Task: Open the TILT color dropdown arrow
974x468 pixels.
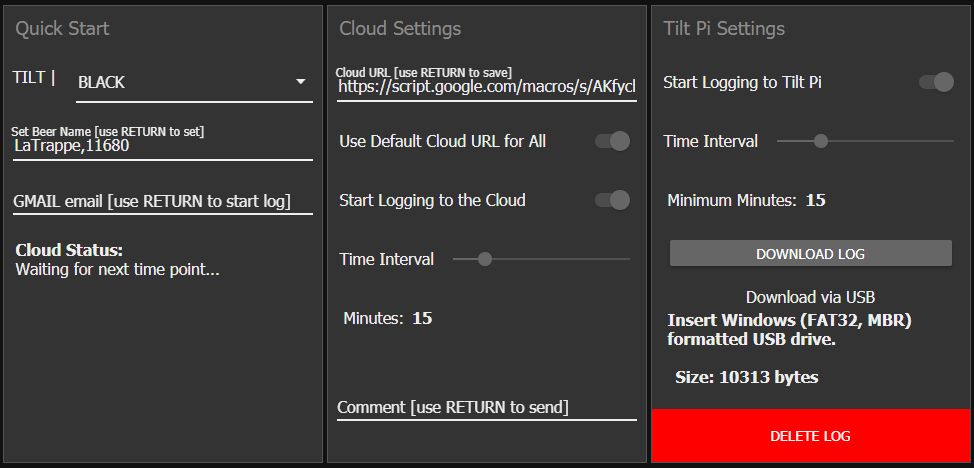Action: (x=300, y=82)
